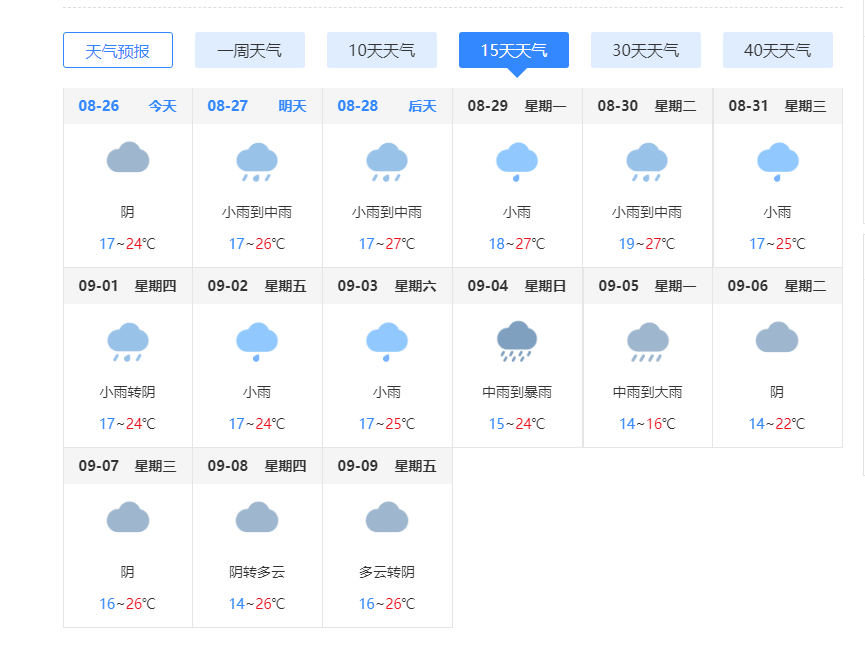Click the 09-02 date header
Screen dimensions: 865x668
click(x=228, y=286)
